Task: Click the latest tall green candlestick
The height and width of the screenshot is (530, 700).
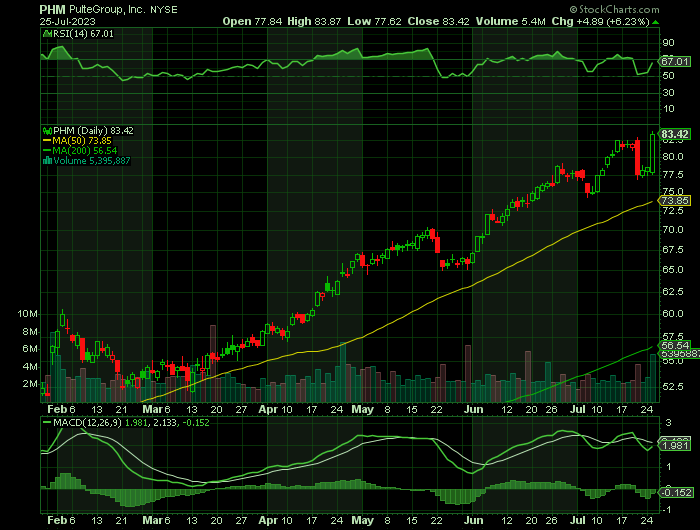Action: tap(653, 153)
